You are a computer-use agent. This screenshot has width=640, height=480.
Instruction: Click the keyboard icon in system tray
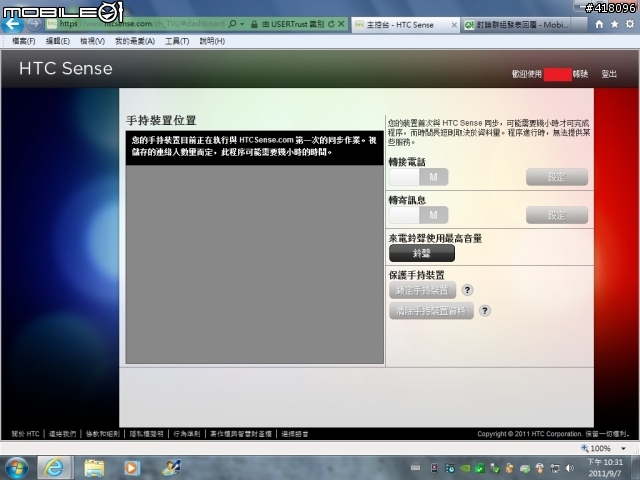pos(416,467)
